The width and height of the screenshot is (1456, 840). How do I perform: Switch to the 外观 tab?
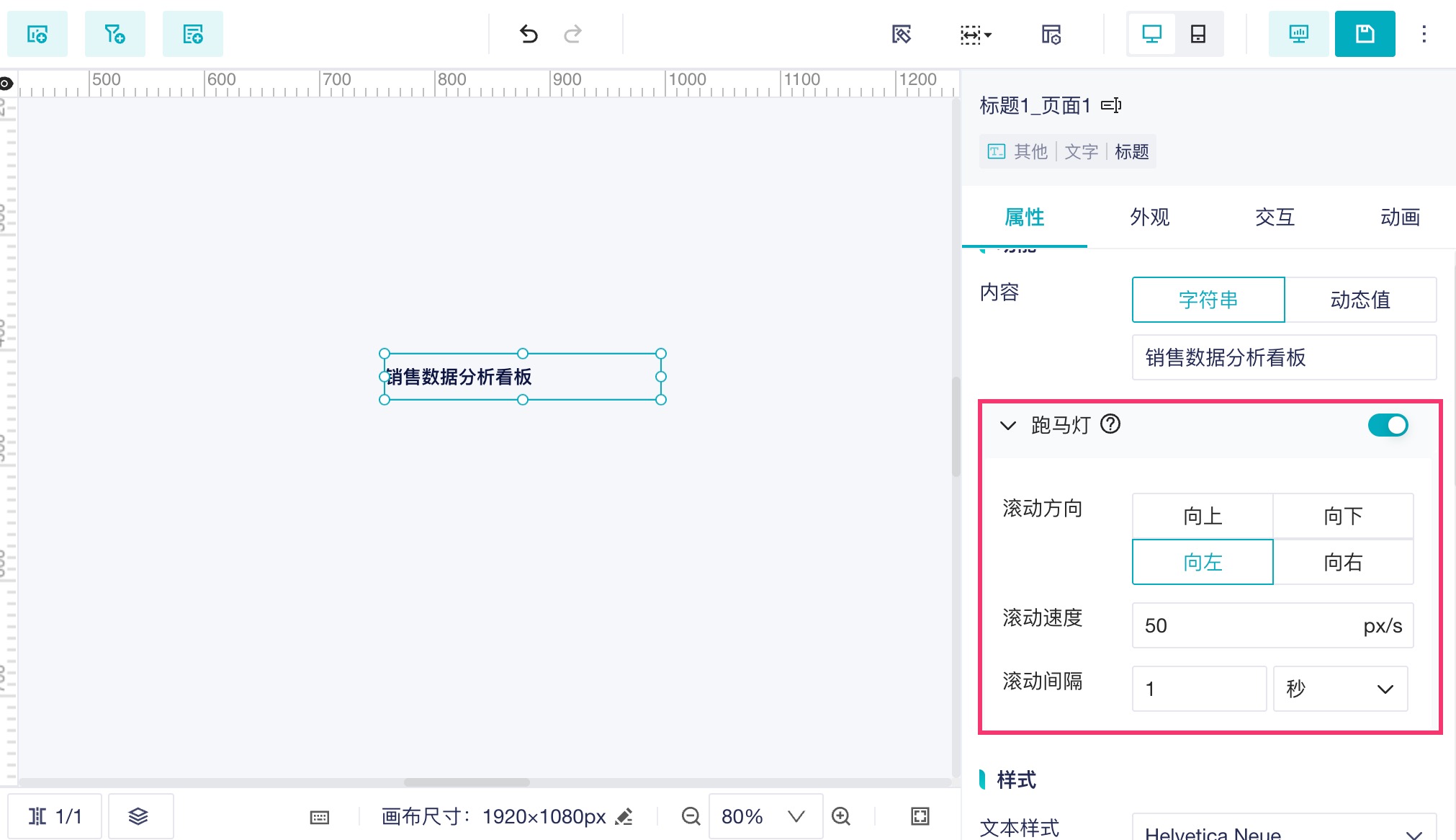point(1149,217)
